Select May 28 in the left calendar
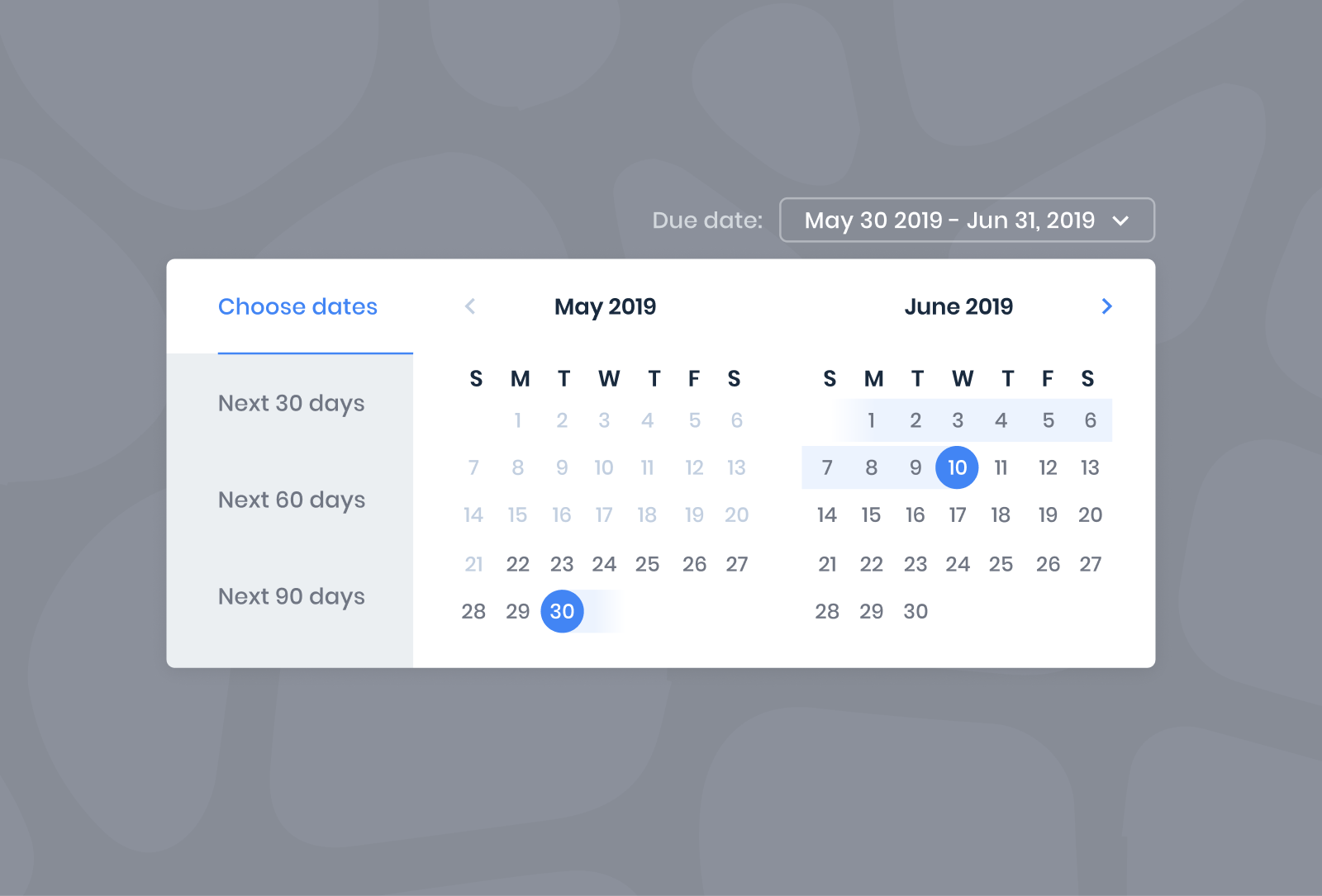 pos(473,611)
